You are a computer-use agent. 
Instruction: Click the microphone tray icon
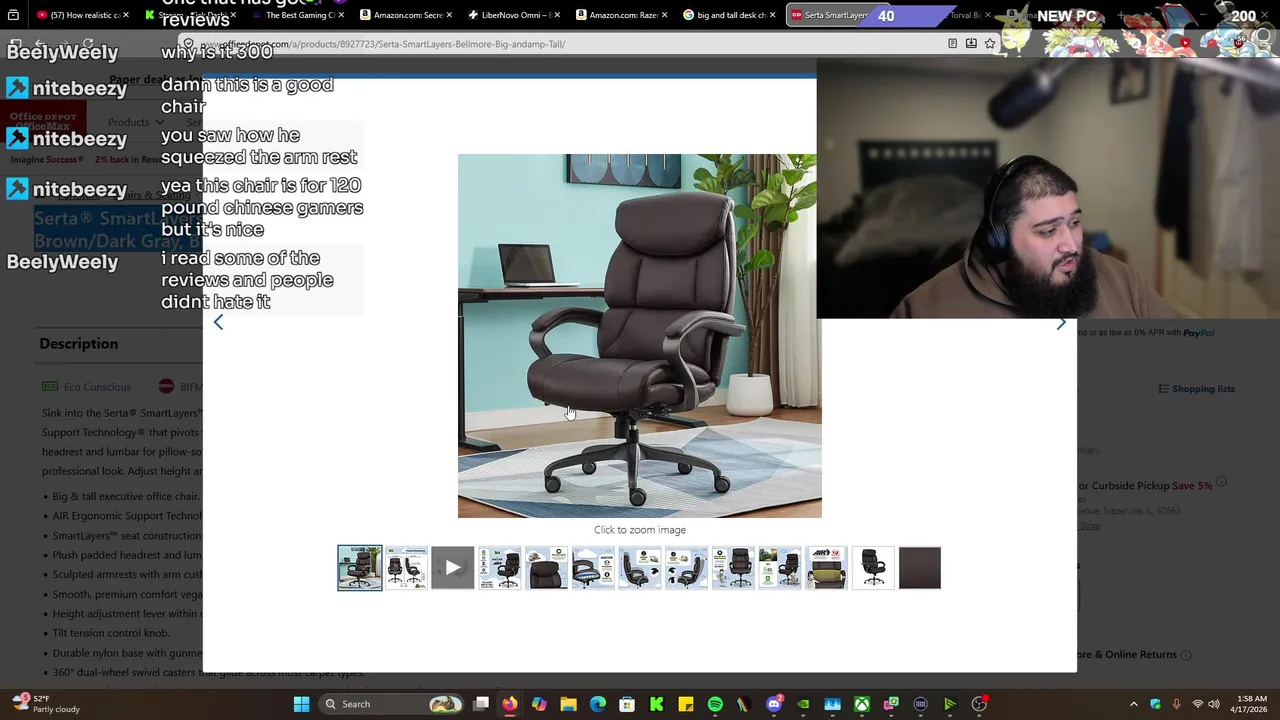pos(1176,704)
